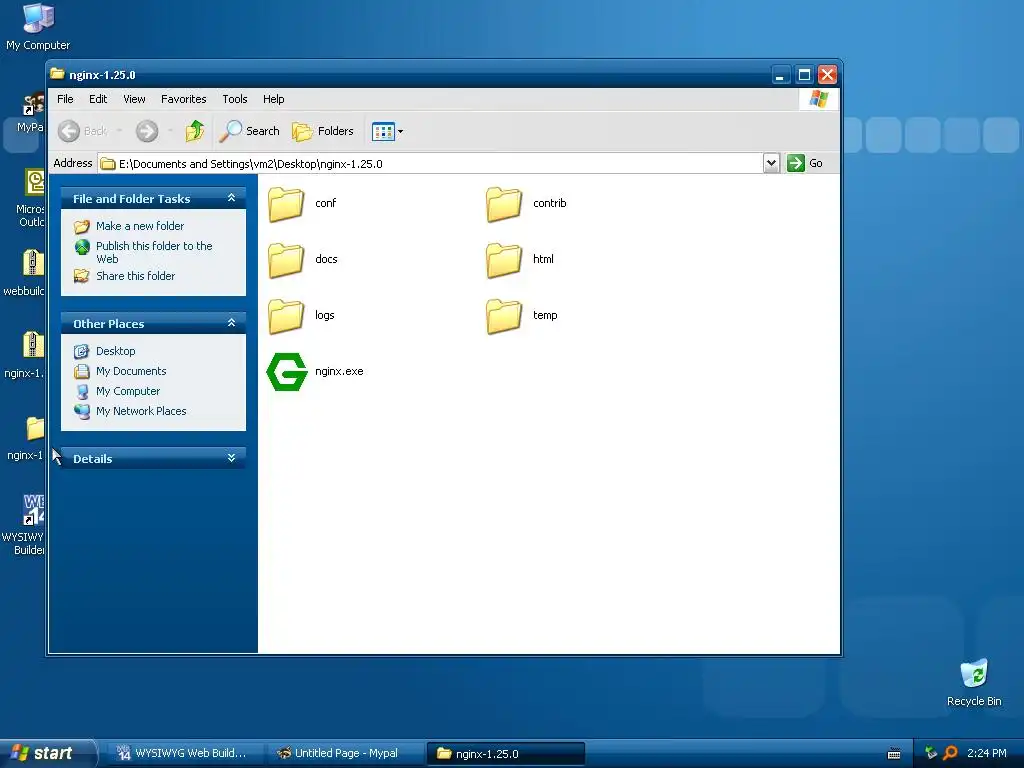Collapse the Other Places panel
The height and width of the screenshot is (768, 1024).
[231, 323]
